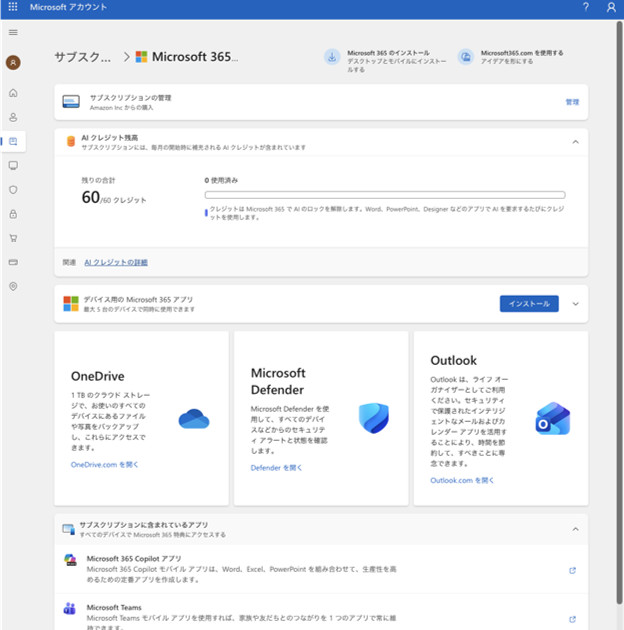Image resolution: width=624 pixels, height=630 pixels.
Task: Open the AI クレジットの詳細 link
Action: click(x=116, y=262)
